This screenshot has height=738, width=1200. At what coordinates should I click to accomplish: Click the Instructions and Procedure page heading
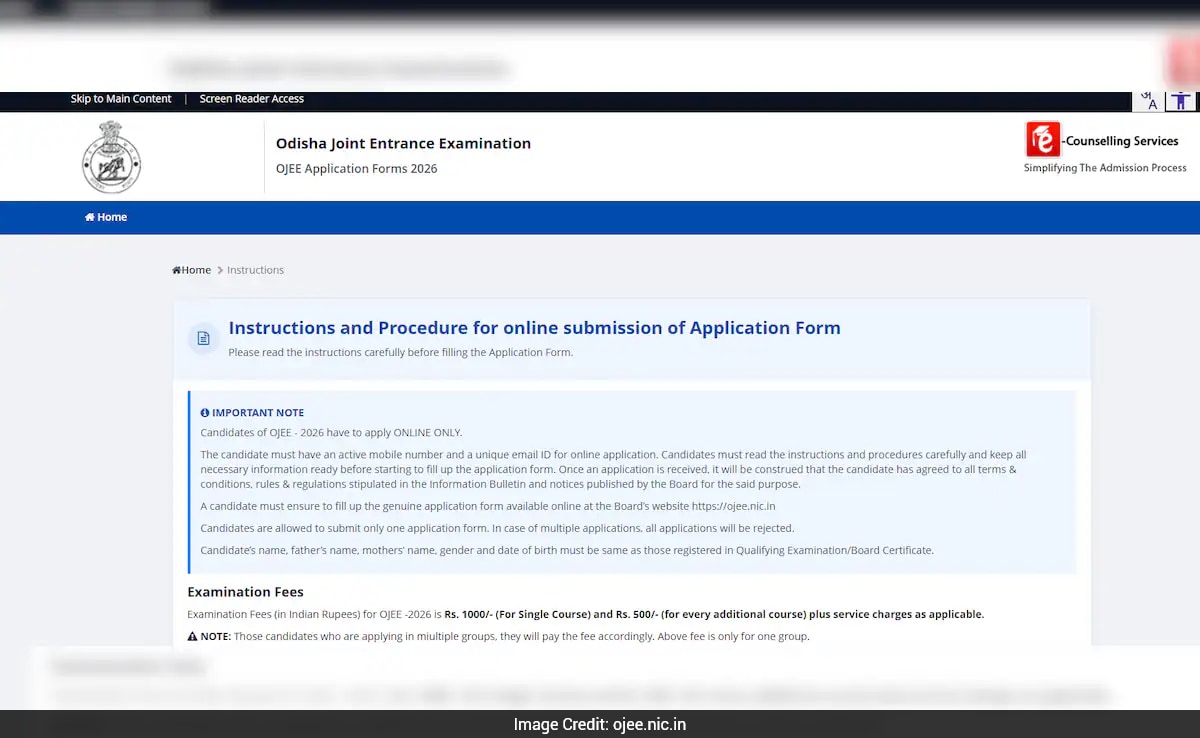point(534,328)
